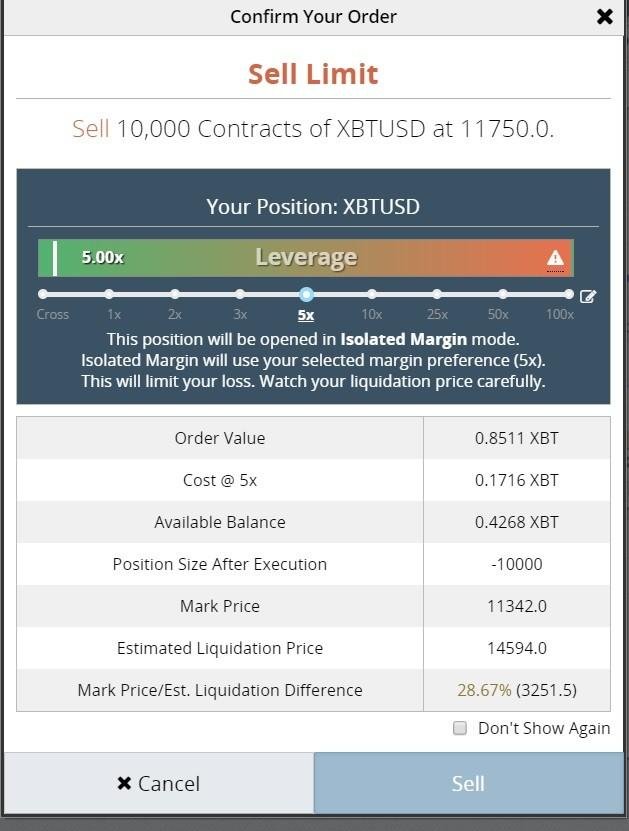Click the edit leverage pencil icon

pyautogui.click(x=588, y=296)
